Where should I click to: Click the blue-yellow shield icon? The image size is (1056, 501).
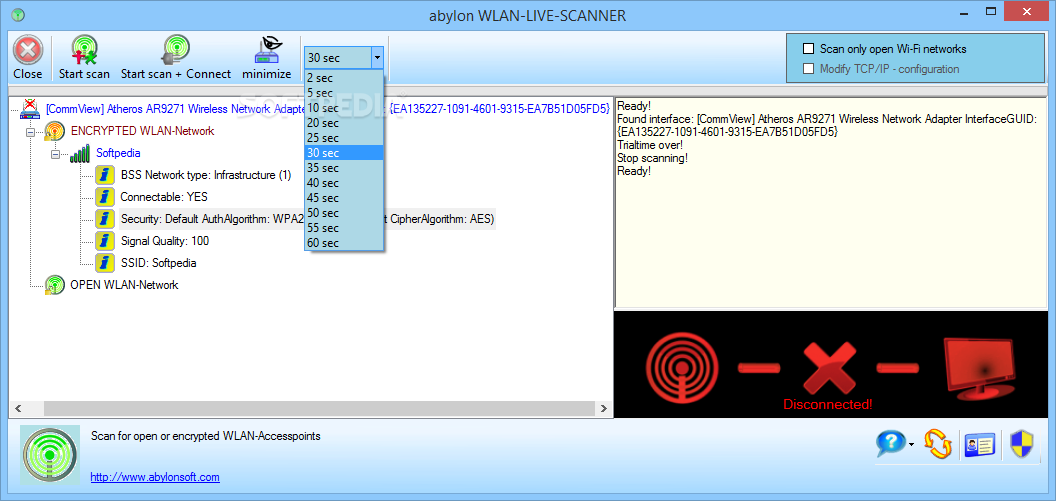click(1022, 445)
